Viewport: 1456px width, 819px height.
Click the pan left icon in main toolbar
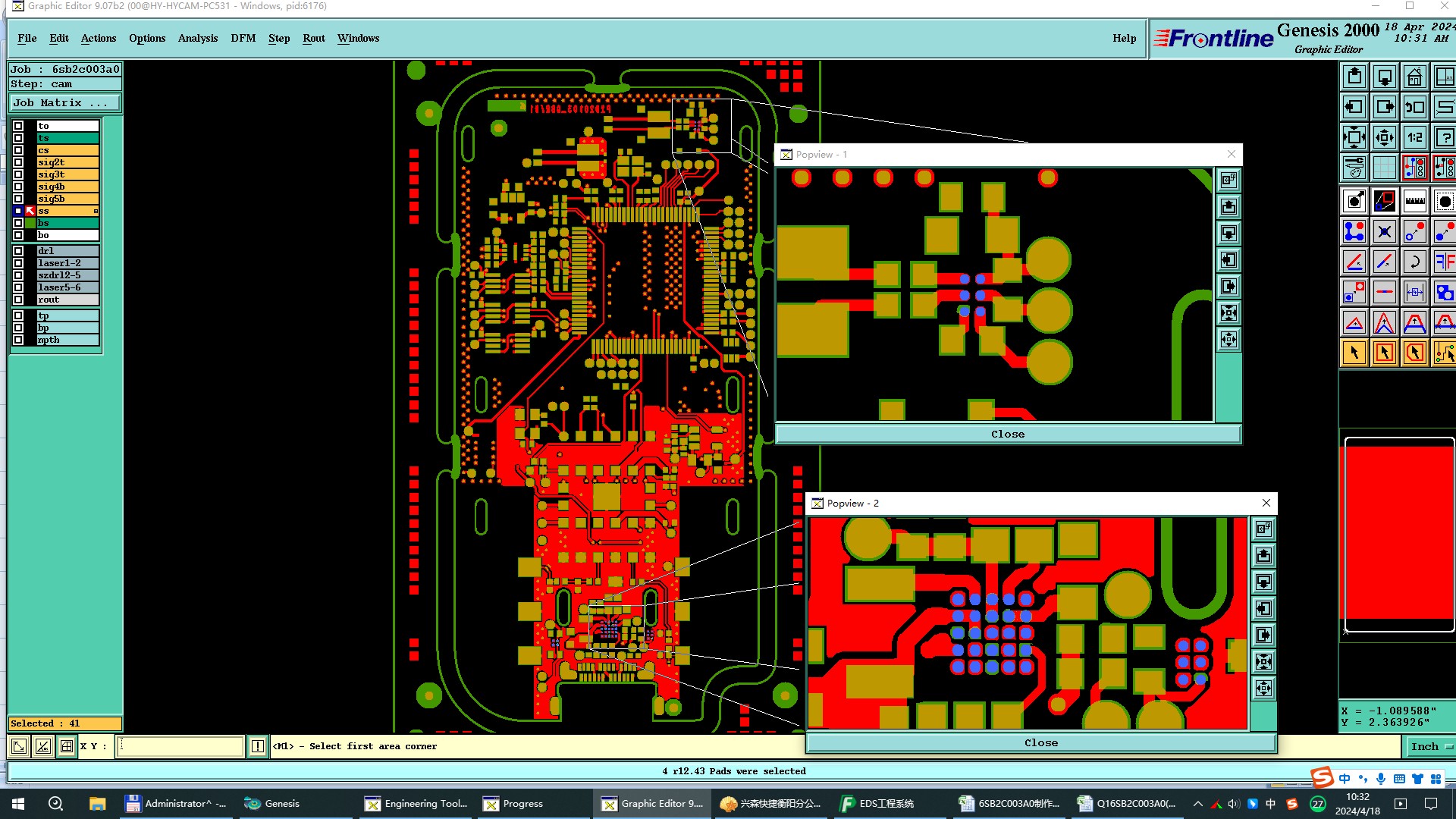click(x=1354, y=107)
